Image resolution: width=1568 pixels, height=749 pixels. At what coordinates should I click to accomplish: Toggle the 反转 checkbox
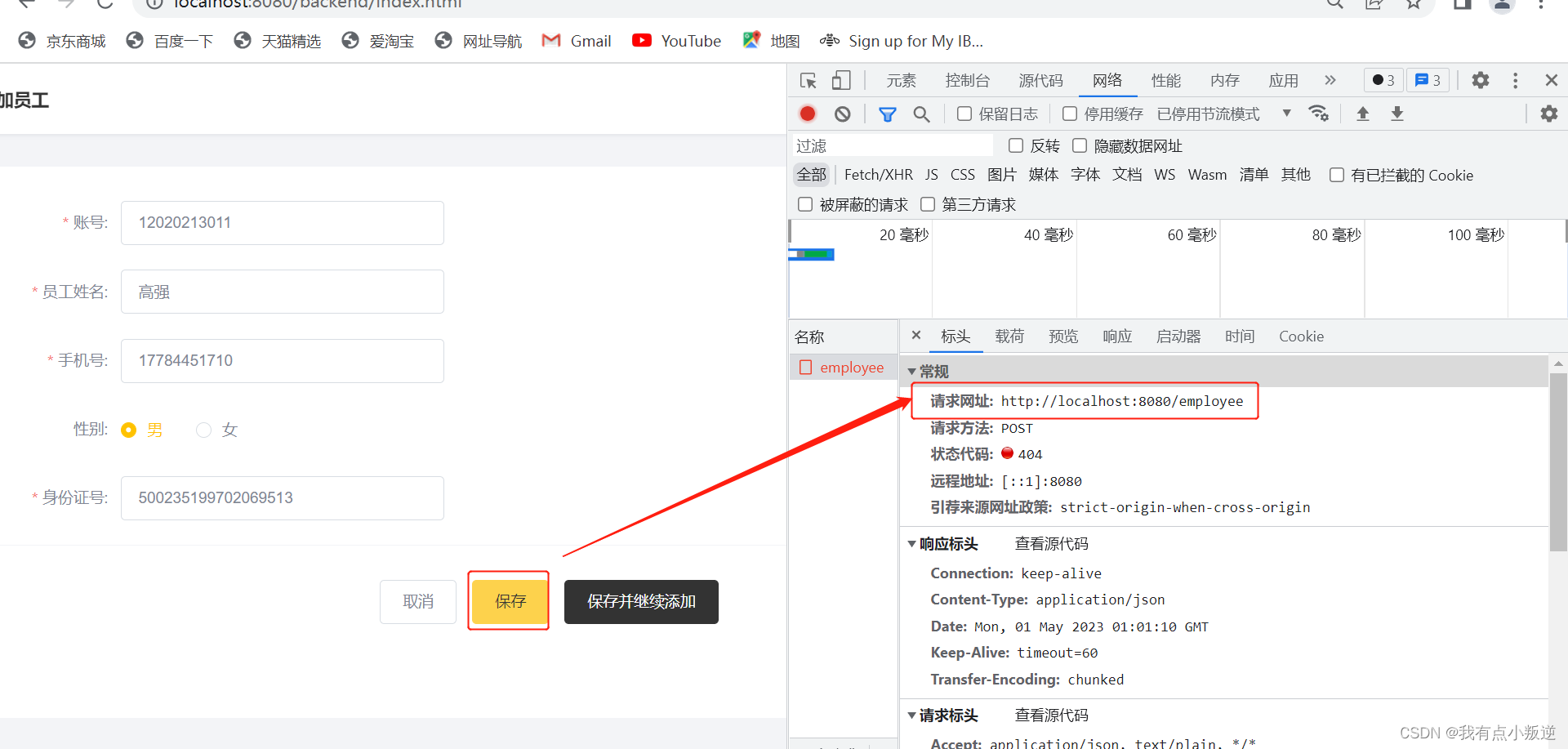point(1016,145)
